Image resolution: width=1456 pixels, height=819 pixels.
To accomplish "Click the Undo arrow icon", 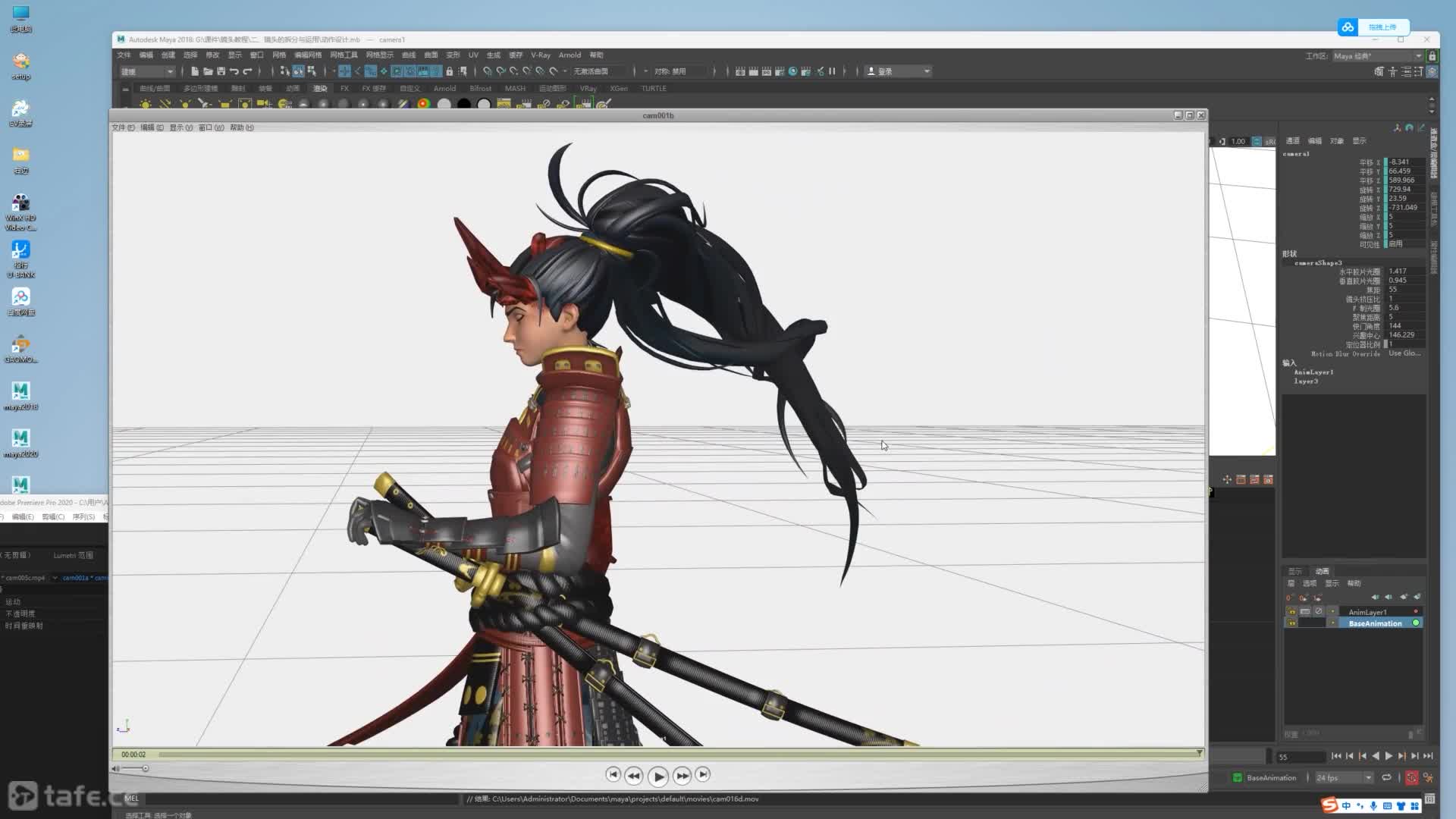I will click(x=234, y=71).
